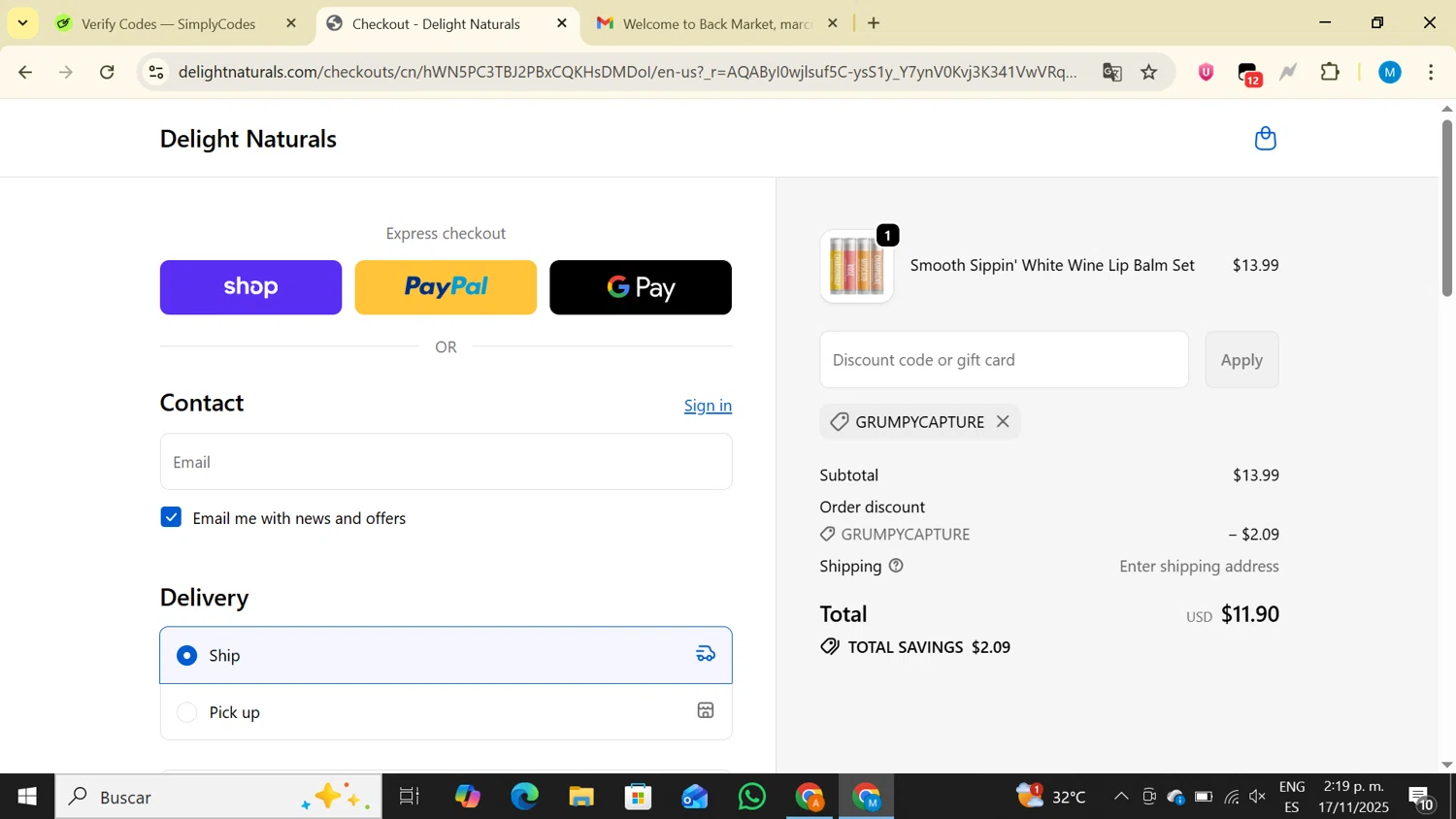The height and width of the screenshot is (819, 1456).
Task: Open the Sign in link
Action: (708, 406)
